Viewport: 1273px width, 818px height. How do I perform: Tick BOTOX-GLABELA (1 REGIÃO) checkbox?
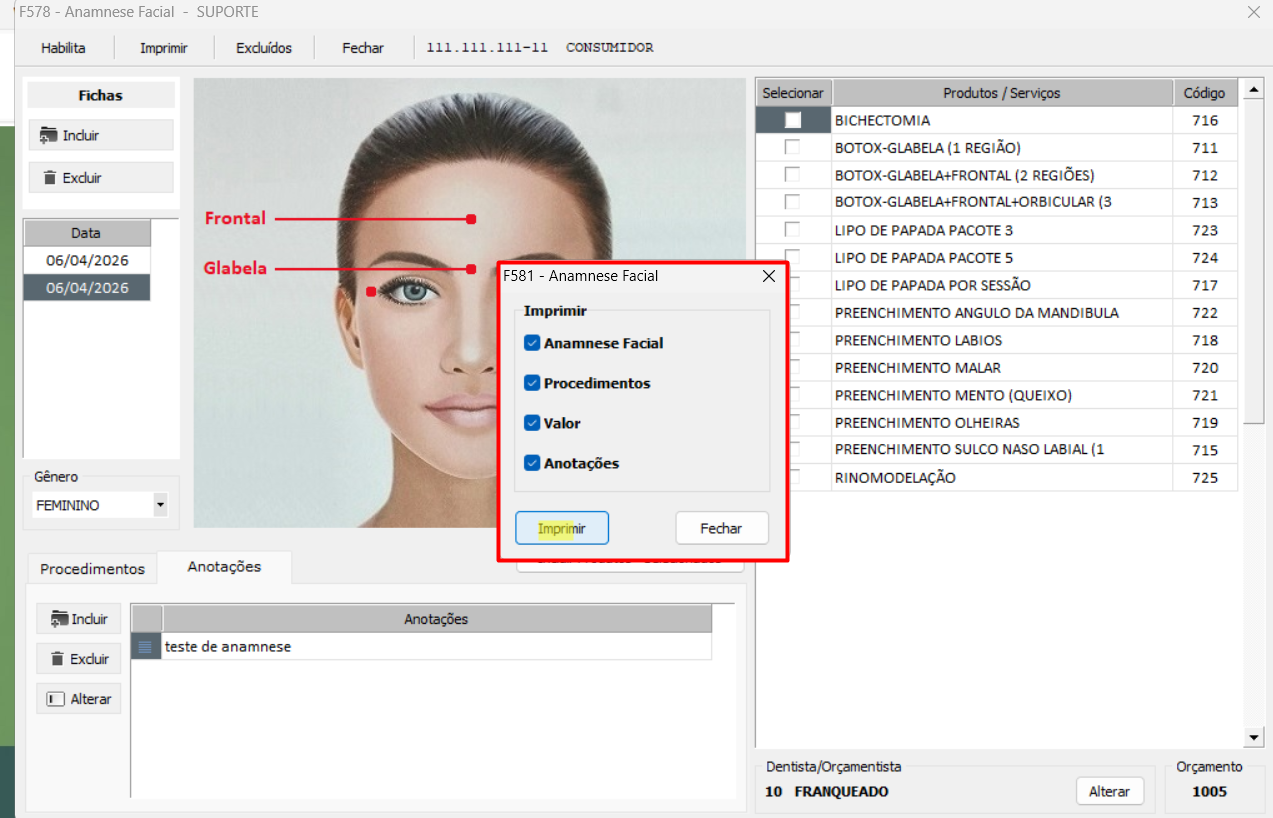(x=793, y=147)
